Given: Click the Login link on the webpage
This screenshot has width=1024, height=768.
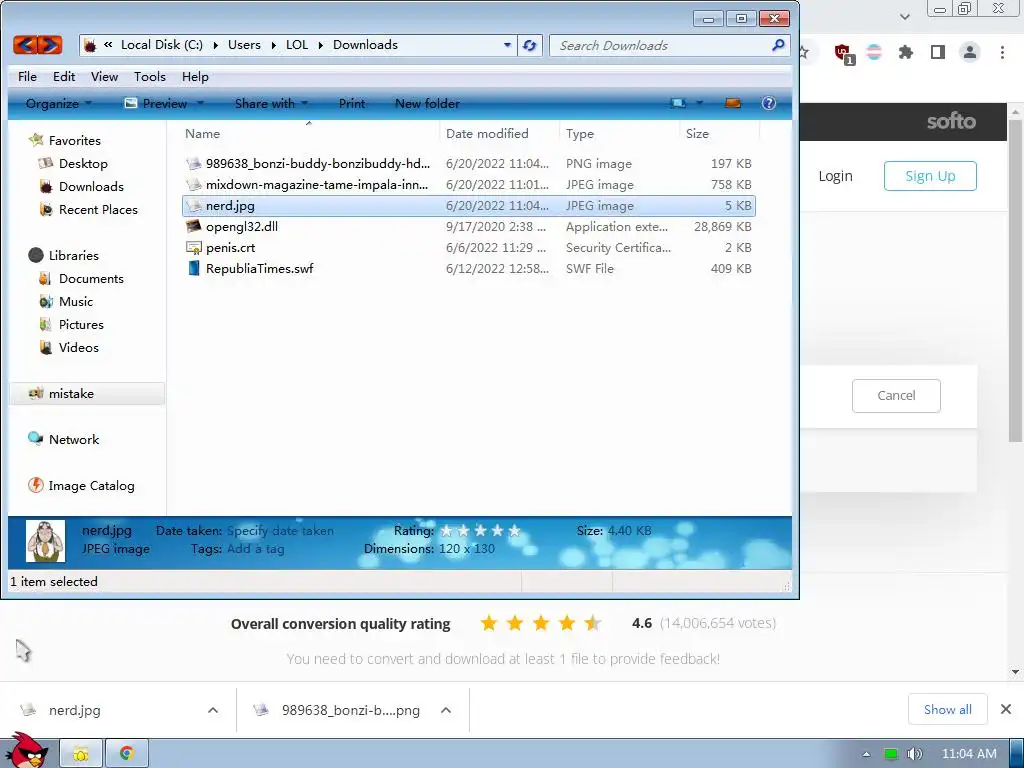Looking at the screenshot, I should 835,176.
